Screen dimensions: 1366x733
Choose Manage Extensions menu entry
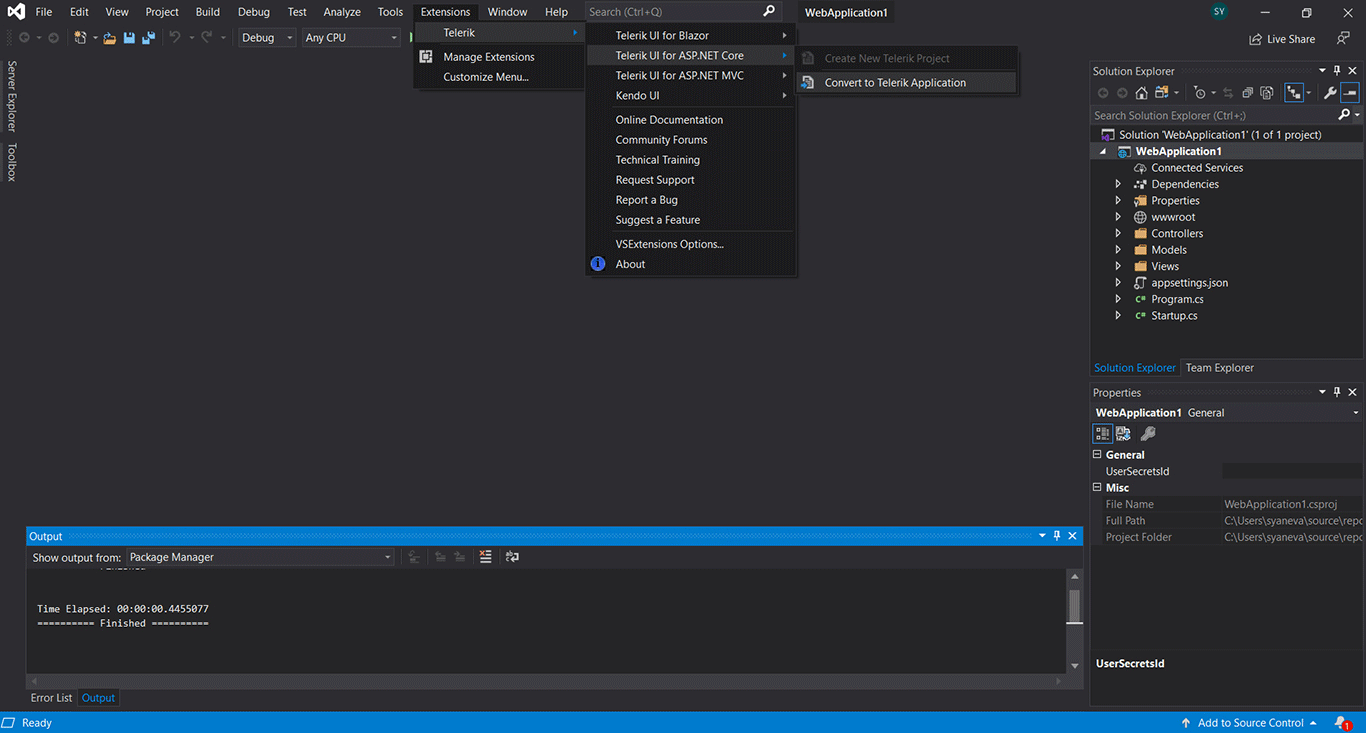coord(489,57)
